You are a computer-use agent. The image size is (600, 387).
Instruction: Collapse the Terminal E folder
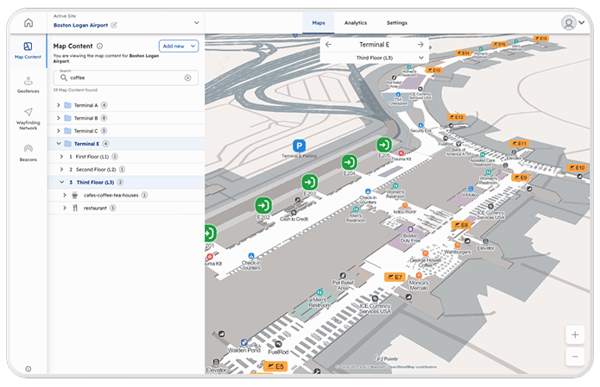[x=59, y=144]
